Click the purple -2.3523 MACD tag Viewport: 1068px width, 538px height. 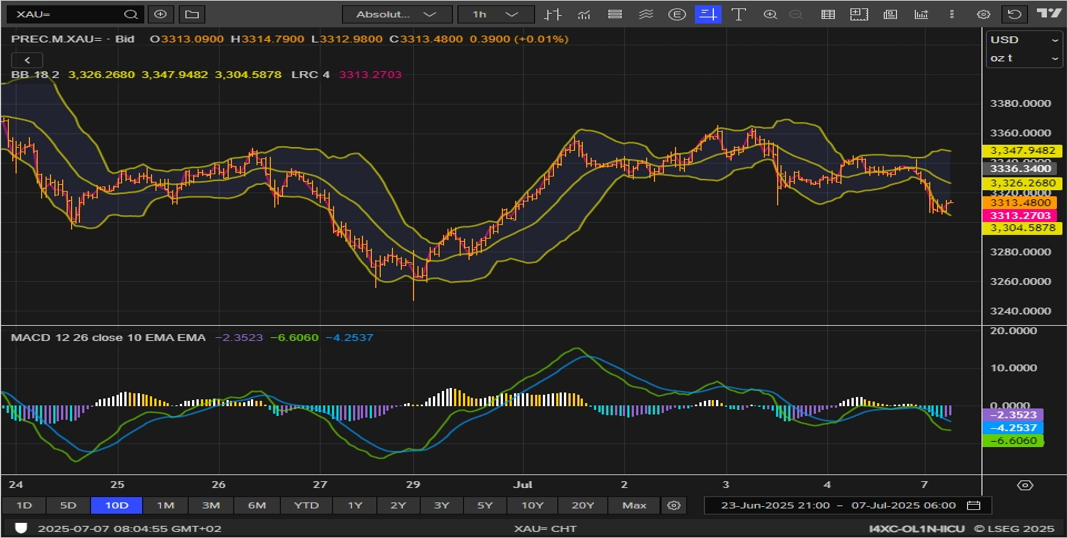pyautogui.click(x=1013, y=415)
